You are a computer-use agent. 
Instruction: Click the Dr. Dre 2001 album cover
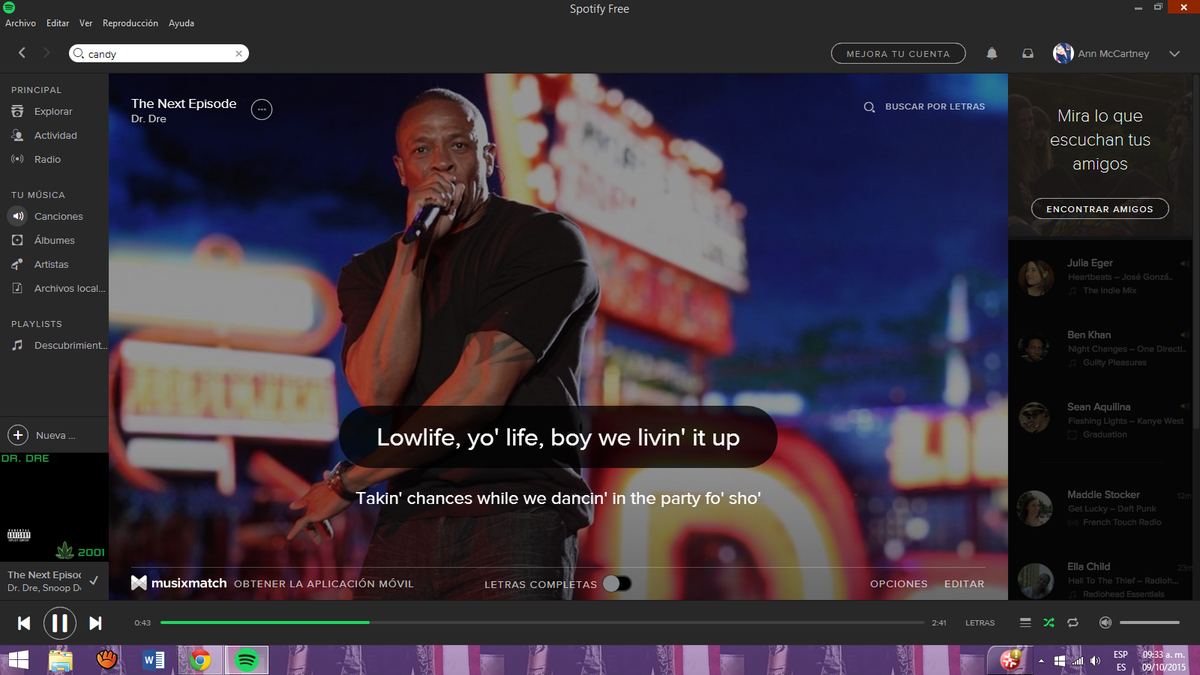point(54,508)
